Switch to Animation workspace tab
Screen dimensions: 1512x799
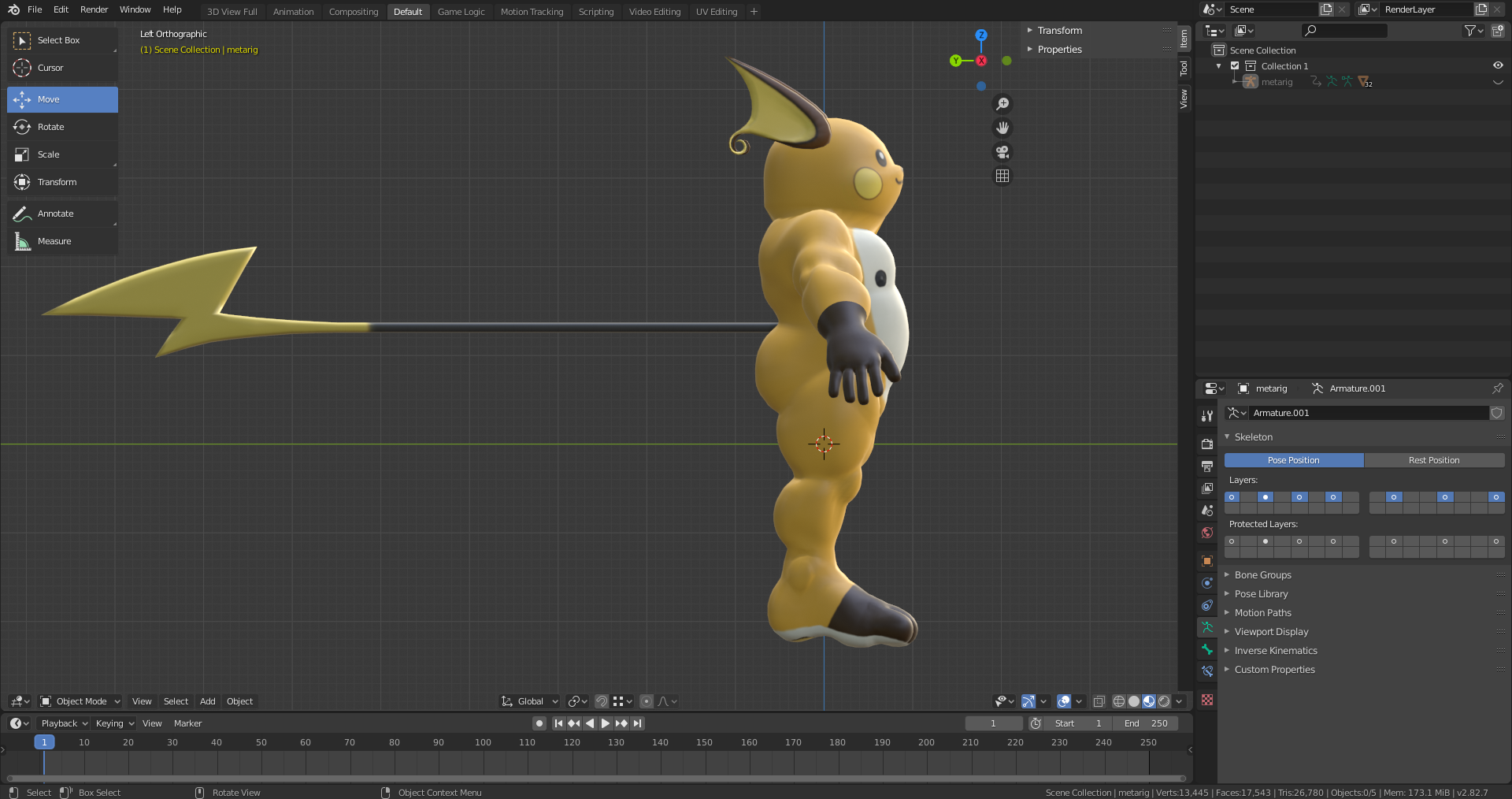click(x=293, y=12)
